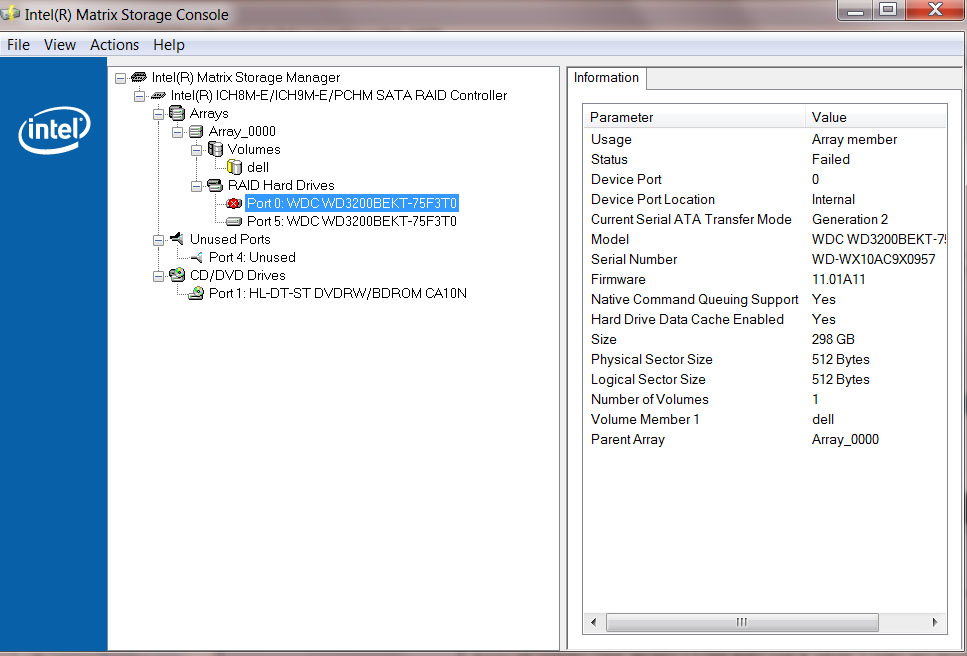This screenshot has height=656, width=967.
Task: Click the Firmware value 11.01A11
Action: pyautogui.click(x=838, y=279)
